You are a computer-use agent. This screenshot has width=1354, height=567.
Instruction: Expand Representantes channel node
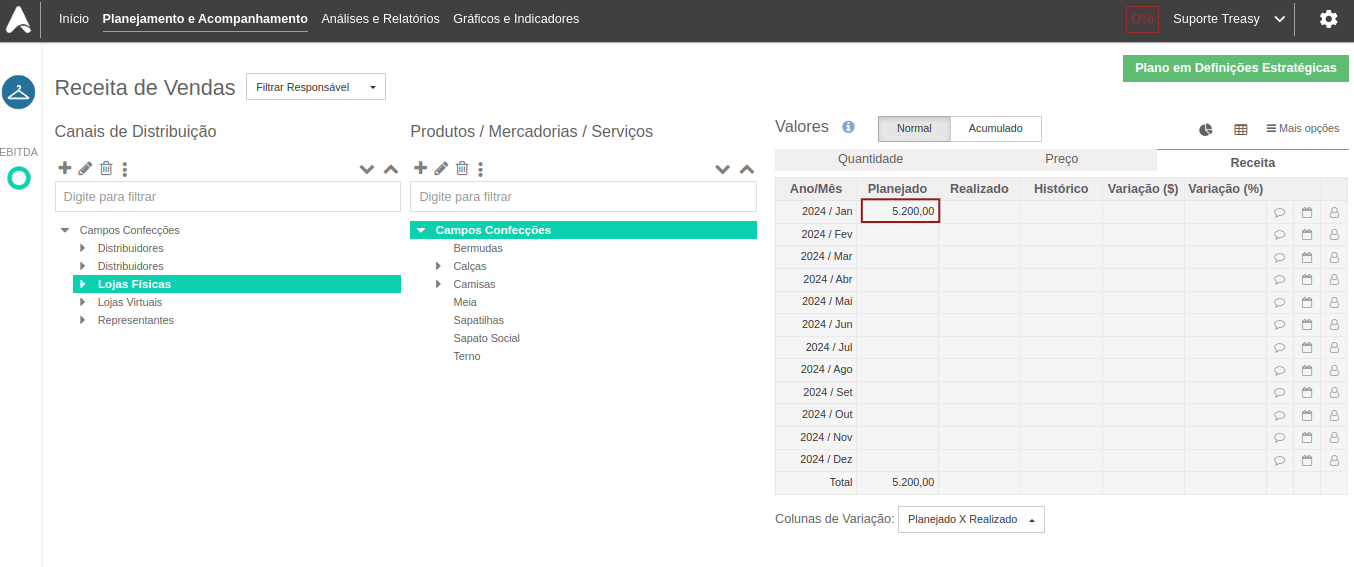point(83,320)
